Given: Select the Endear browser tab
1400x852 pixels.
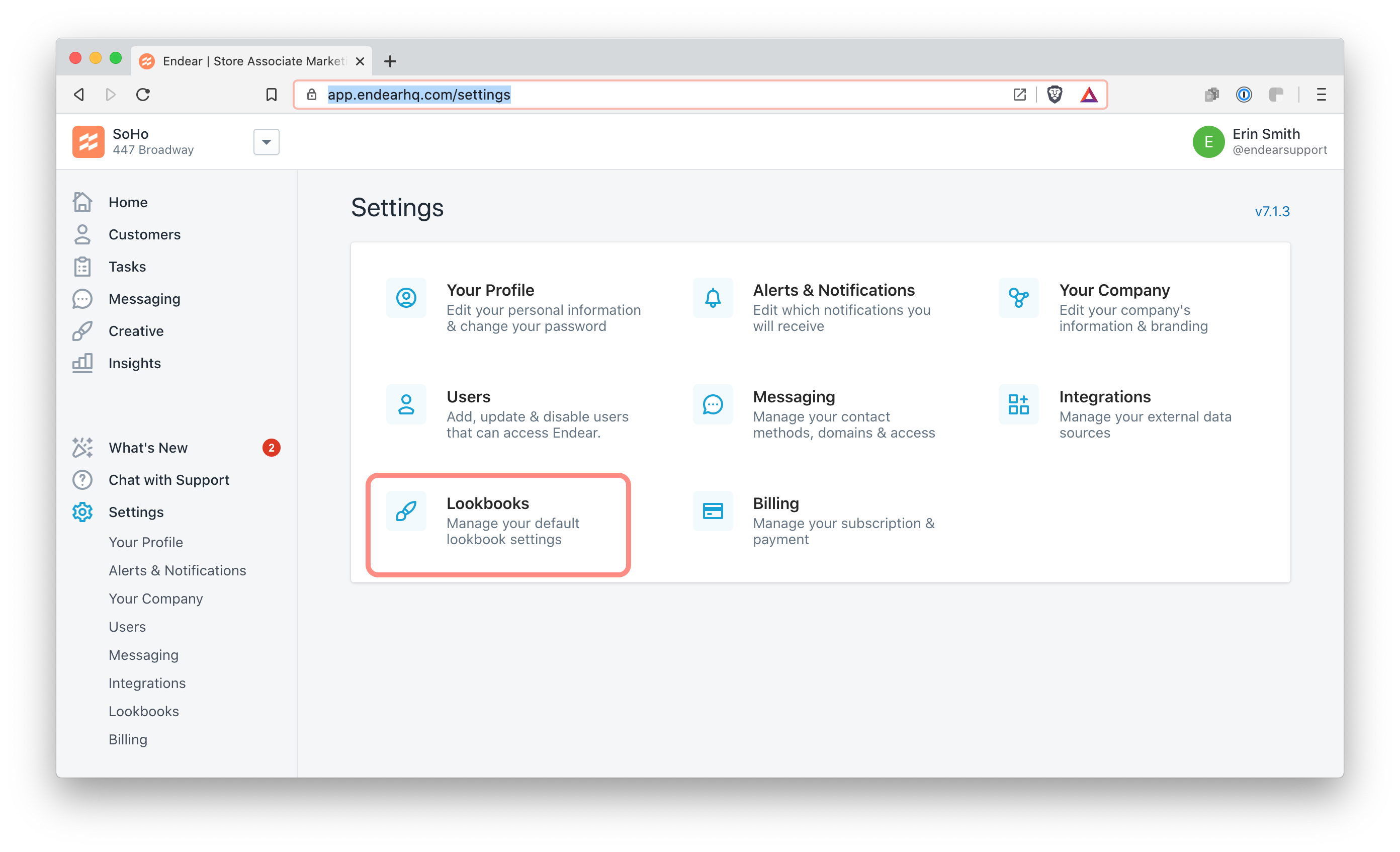Looking at the screenshot, I should click(252, 61).
